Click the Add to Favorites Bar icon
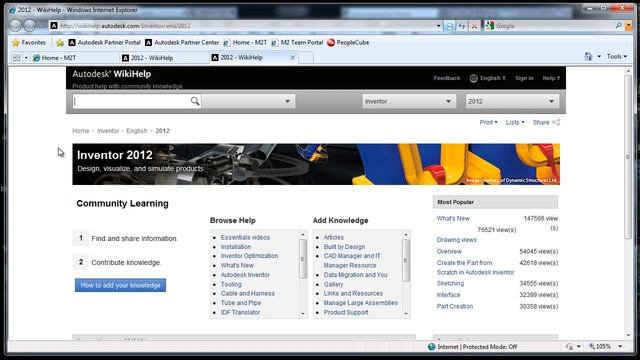The height and width of the screenshot is (360, 640). 60,42
